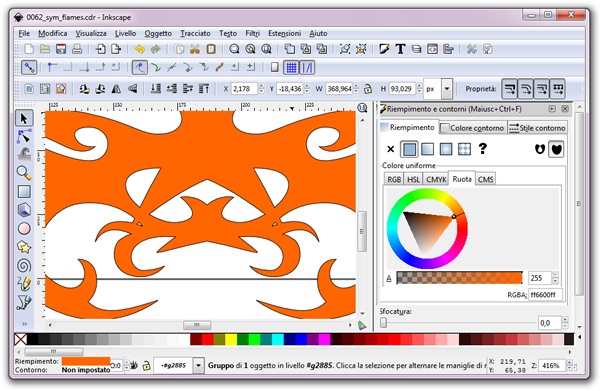Image resolution: width=600 pixels, height=391 pixels.
Task: Click the H height 93,029 field
Action: coord(402,89)
